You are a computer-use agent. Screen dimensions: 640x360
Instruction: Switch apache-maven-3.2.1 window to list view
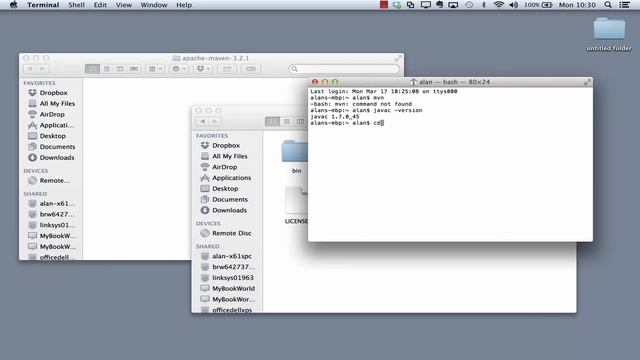[x=107, y=69]
